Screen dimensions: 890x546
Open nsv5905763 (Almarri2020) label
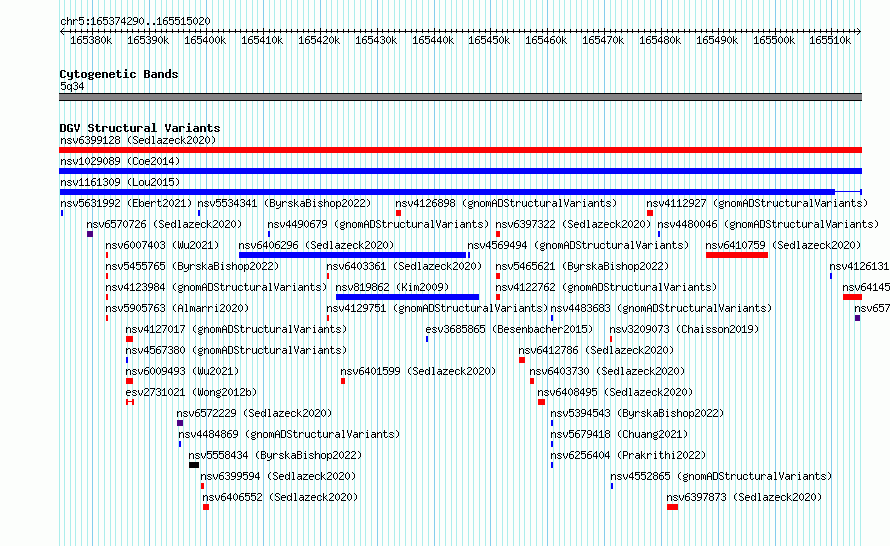pyautogui.click(x=177, y=308)
